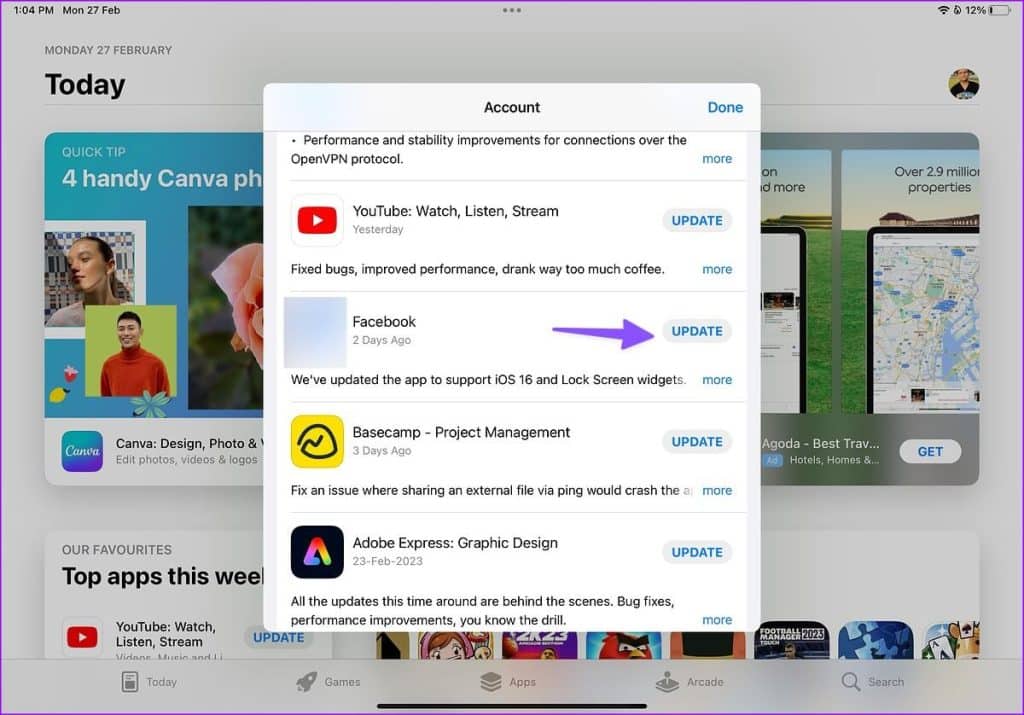The width and height of the screenshot is (1024, 715).
Task: Switch to the Search tab
Action: tap(873, 681)
